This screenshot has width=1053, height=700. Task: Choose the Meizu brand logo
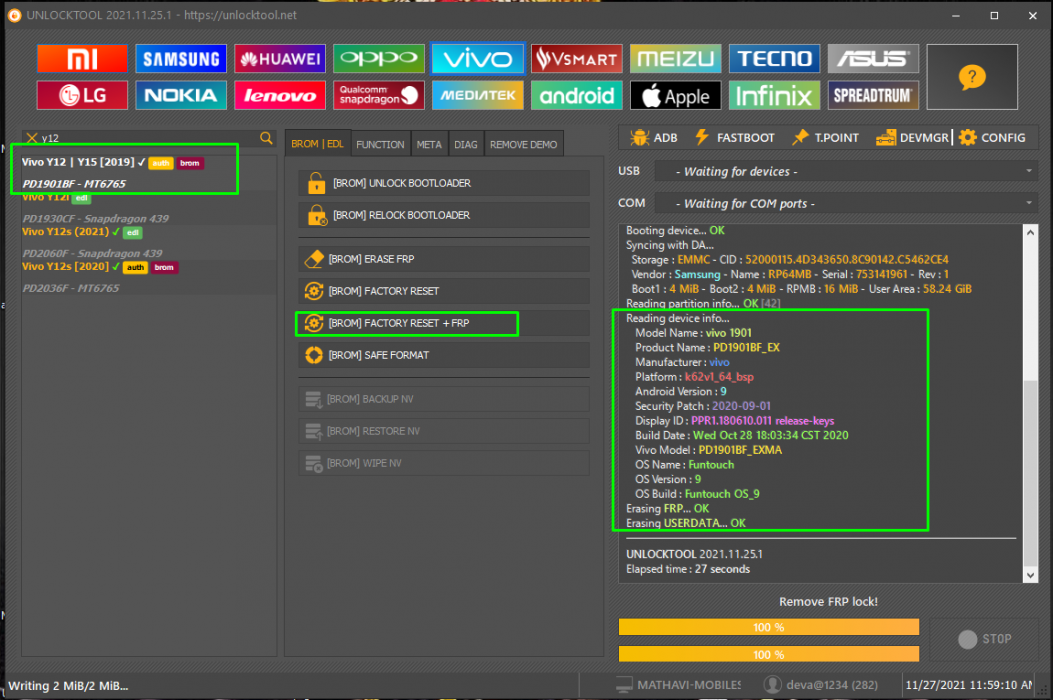click(676, 59)
